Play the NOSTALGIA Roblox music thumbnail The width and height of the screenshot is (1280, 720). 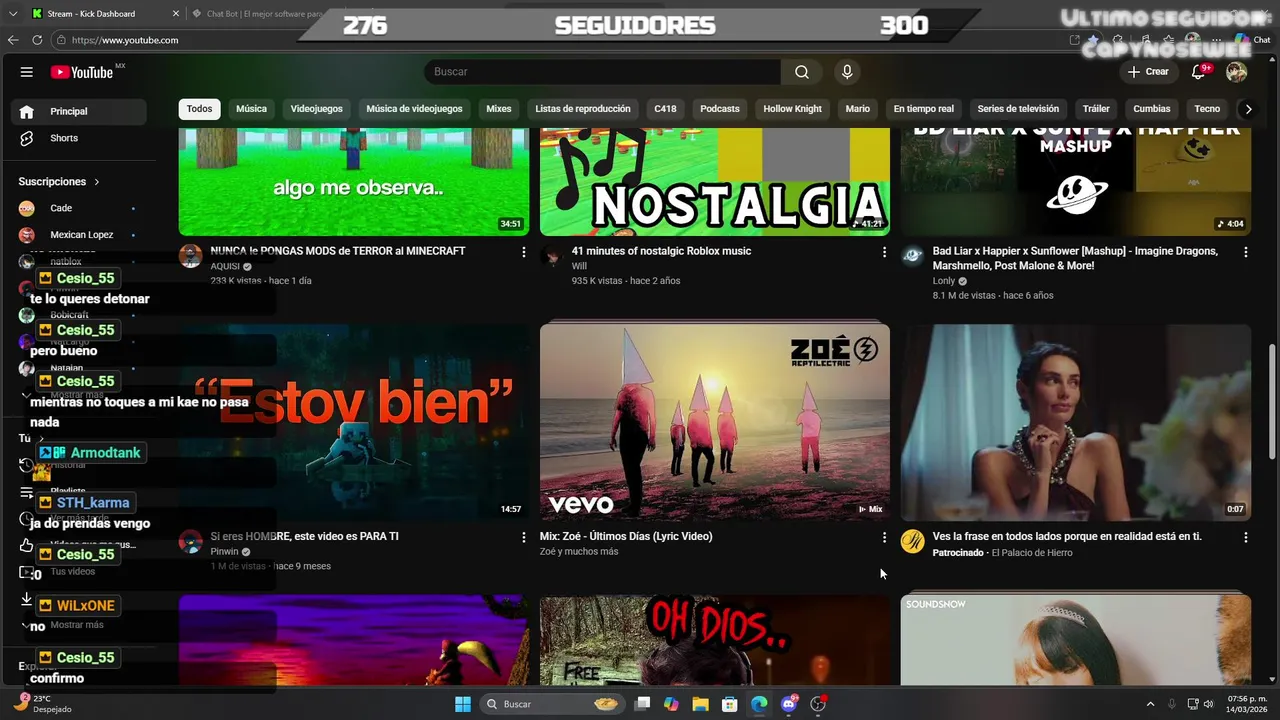(715, 181)
